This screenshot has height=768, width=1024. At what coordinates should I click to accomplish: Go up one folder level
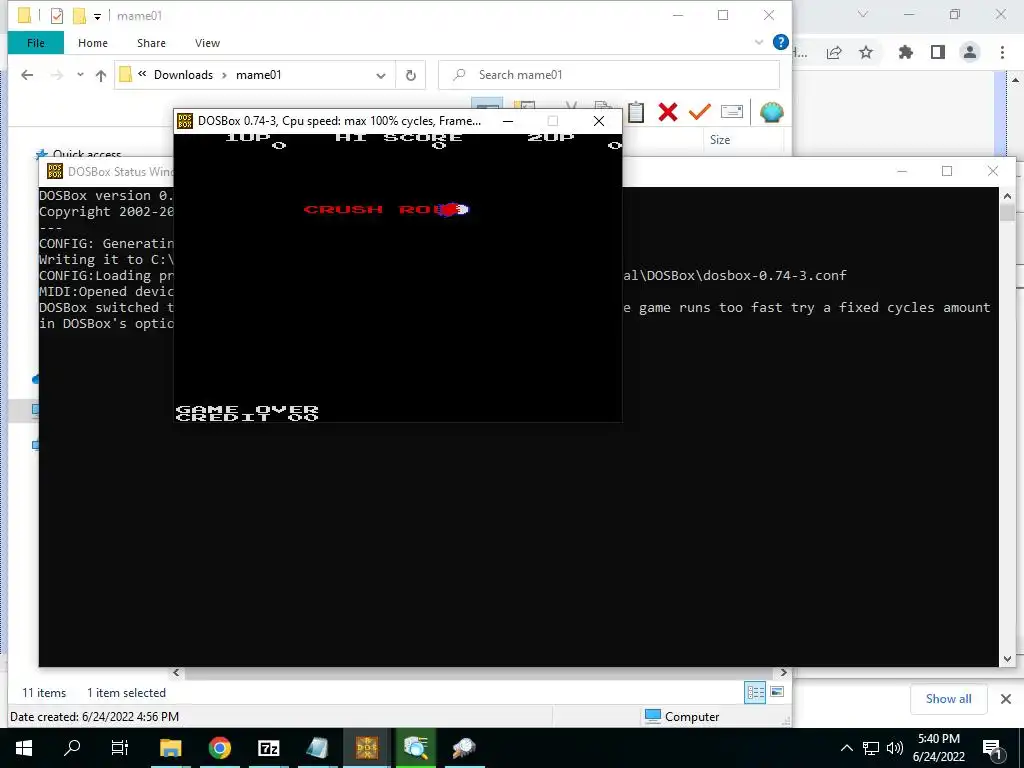tap(101, 75)
